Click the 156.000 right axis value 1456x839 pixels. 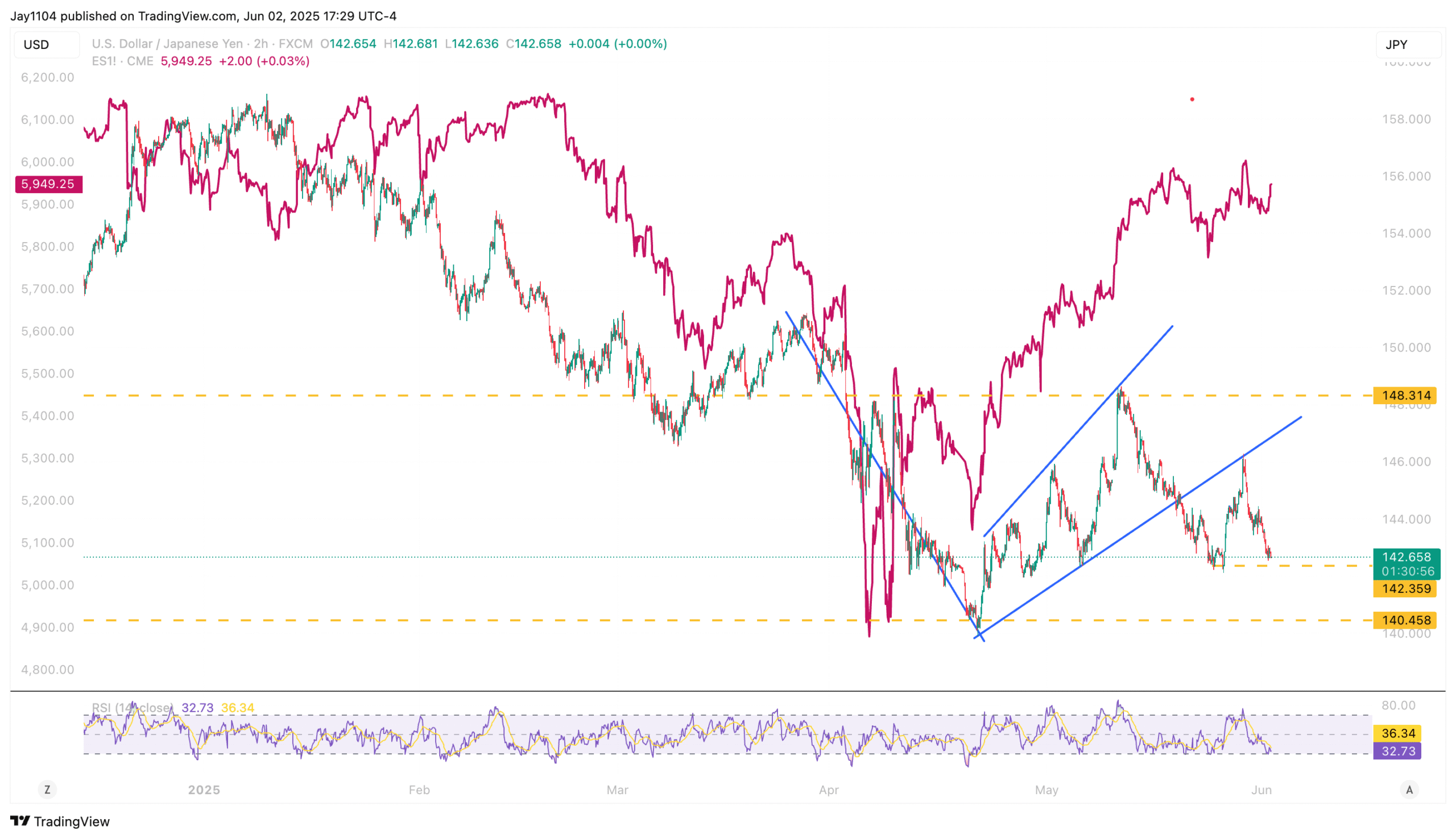[1407, 176]
